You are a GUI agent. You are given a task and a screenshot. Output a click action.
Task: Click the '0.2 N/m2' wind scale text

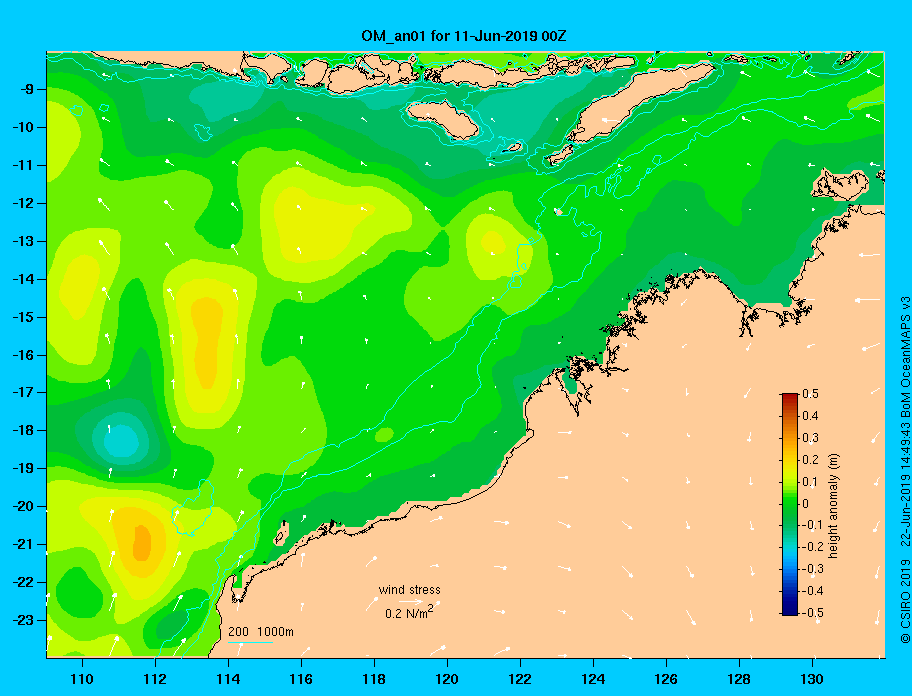click(409, 613)
